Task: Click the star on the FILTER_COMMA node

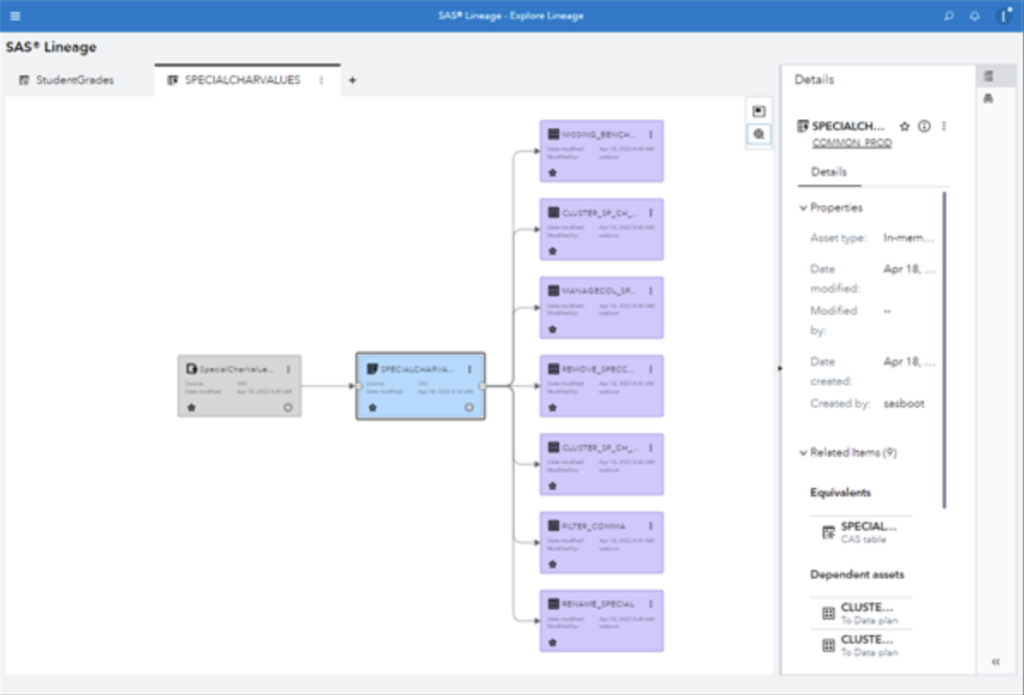Action: pos(552,564)
